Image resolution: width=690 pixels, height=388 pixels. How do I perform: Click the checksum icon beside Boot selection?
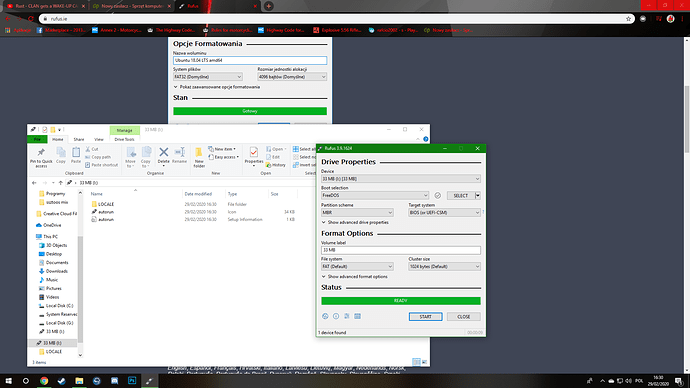pyautogui.click(x=437, y=195)
